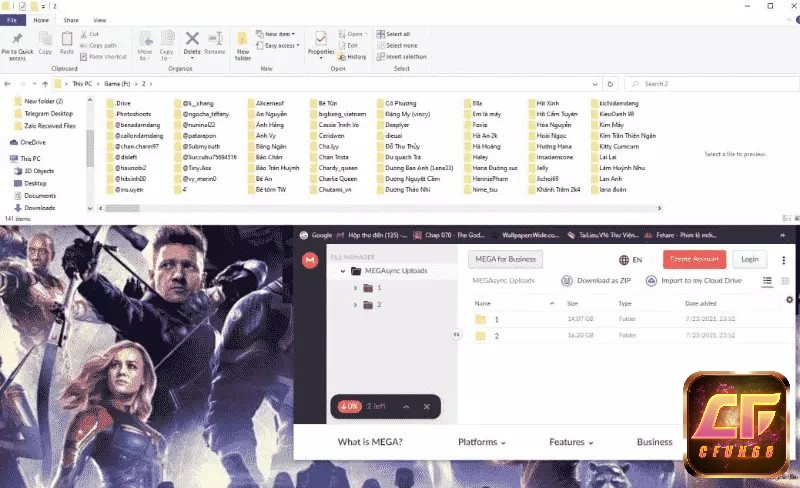Screen dimensions: 800x488
Task: Click What is MEGA? link
Action: tap(370, 442)
